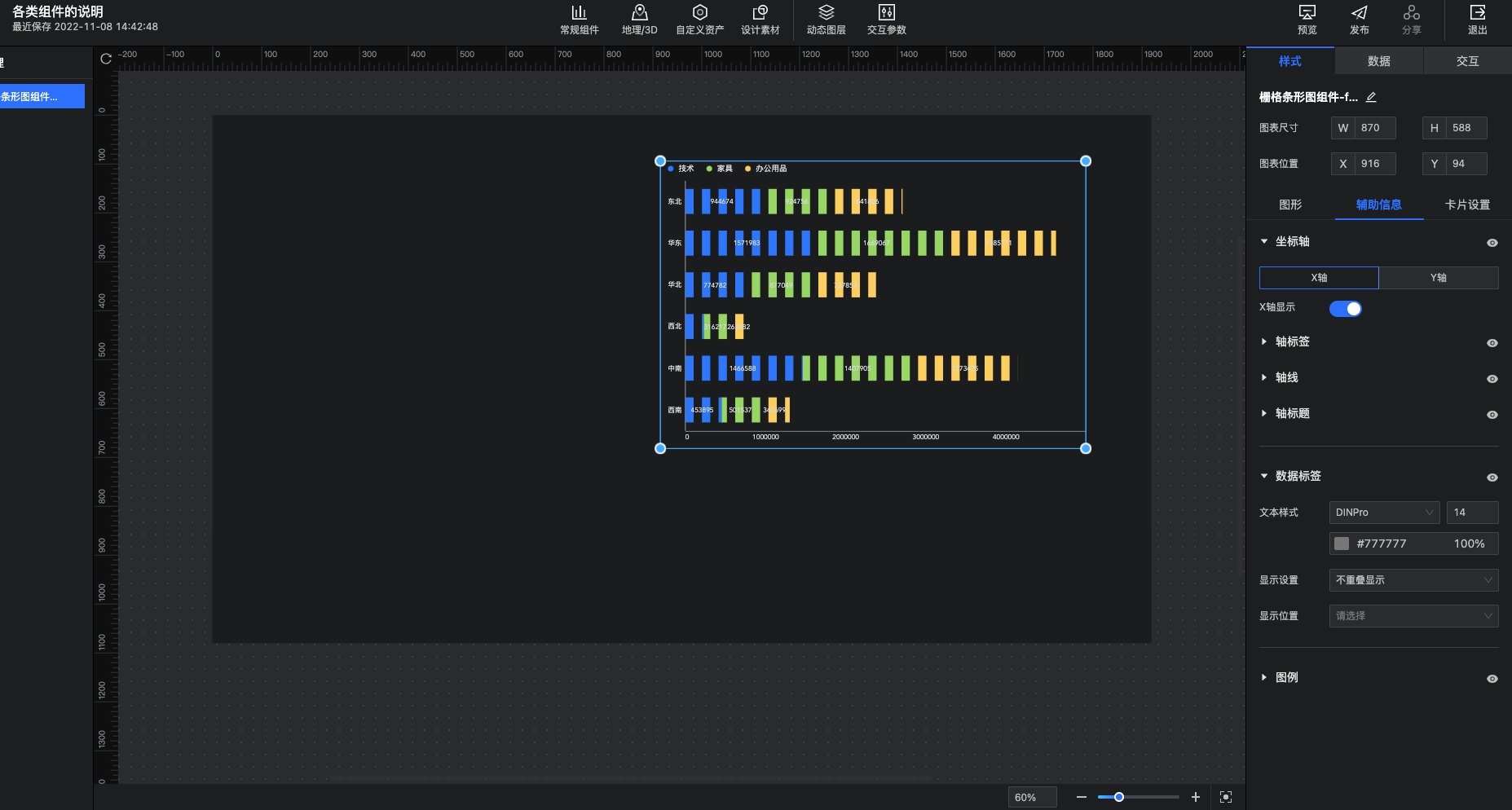Click the zoom slider handle

(x=1119, y=797)
